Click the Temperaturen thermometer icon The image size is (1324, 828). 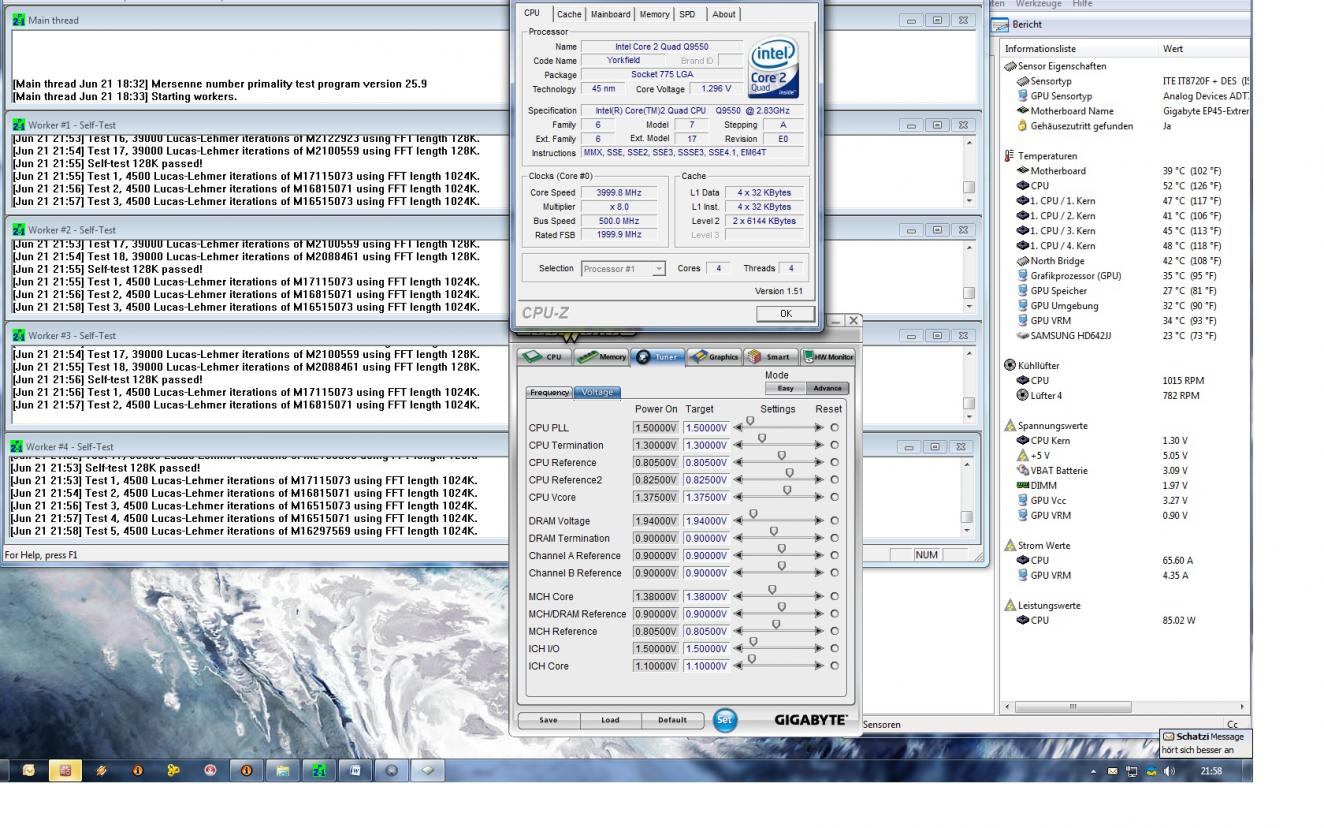1011,156
